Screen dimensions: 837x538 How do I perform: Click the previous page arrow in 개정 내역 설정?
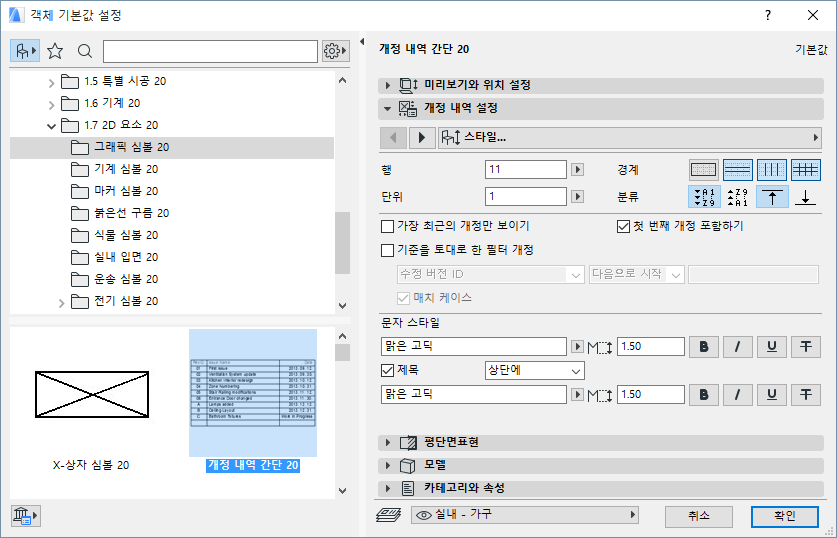pos(393,138)
